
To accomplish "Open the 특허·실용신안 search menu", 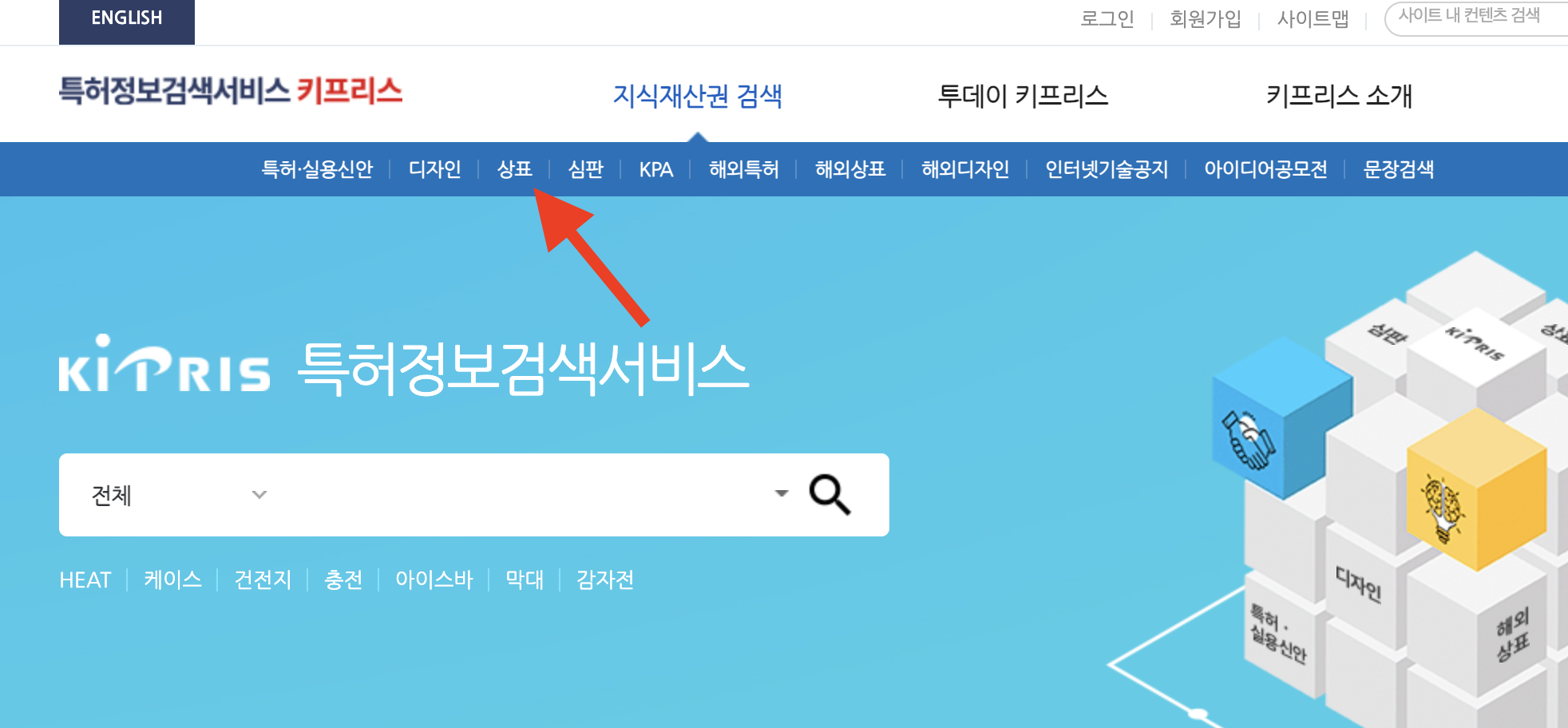I will click(x=317, y=169).
